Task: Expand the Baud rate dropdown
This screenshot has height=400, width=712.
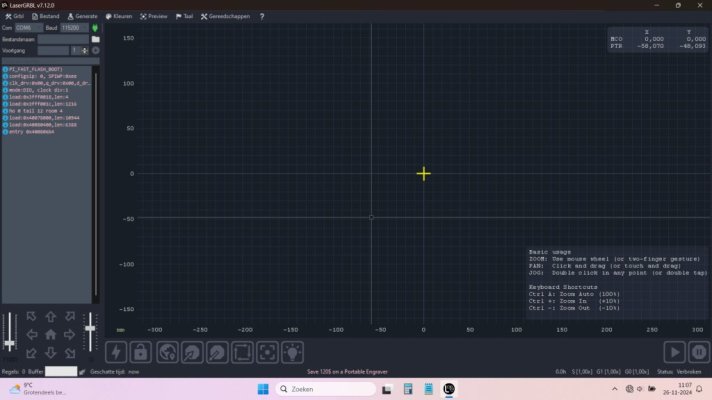Action: (74, 28)
